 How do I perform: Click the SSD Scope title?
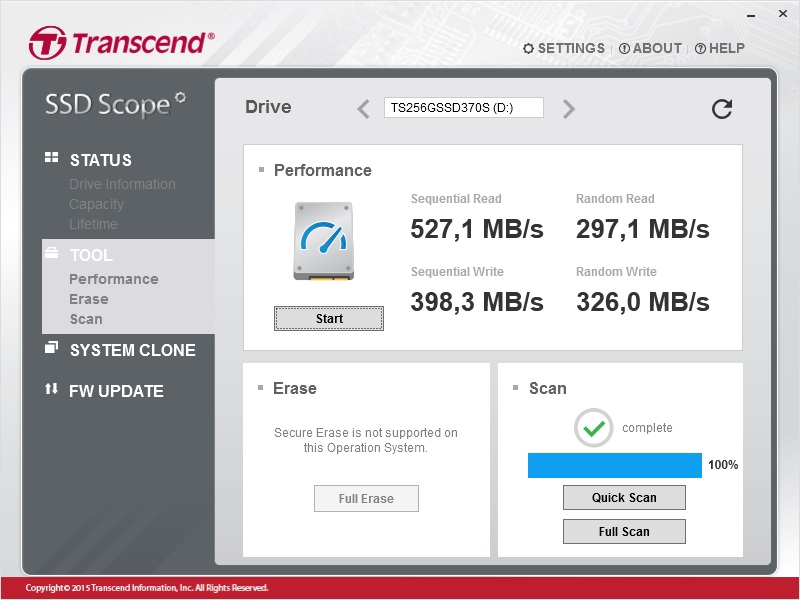(x=115, y=104)
